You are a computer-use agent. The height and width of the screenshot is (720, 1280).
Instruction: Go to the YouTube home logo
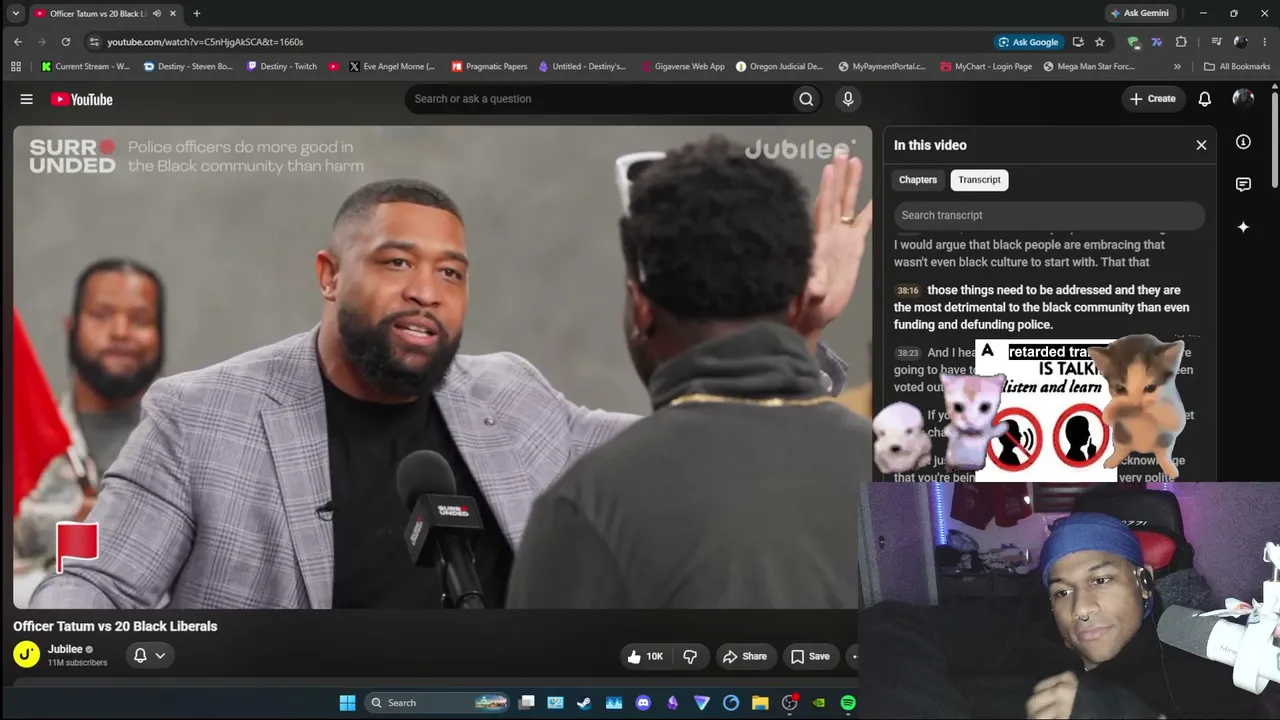82,99
